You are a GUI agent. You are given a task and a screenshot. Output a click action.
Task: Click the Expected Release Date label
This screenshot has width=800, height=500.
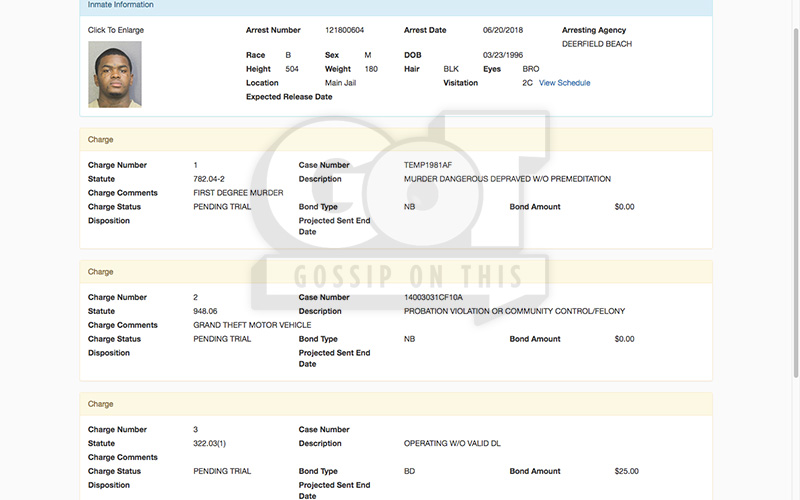[x=289, y=96]
